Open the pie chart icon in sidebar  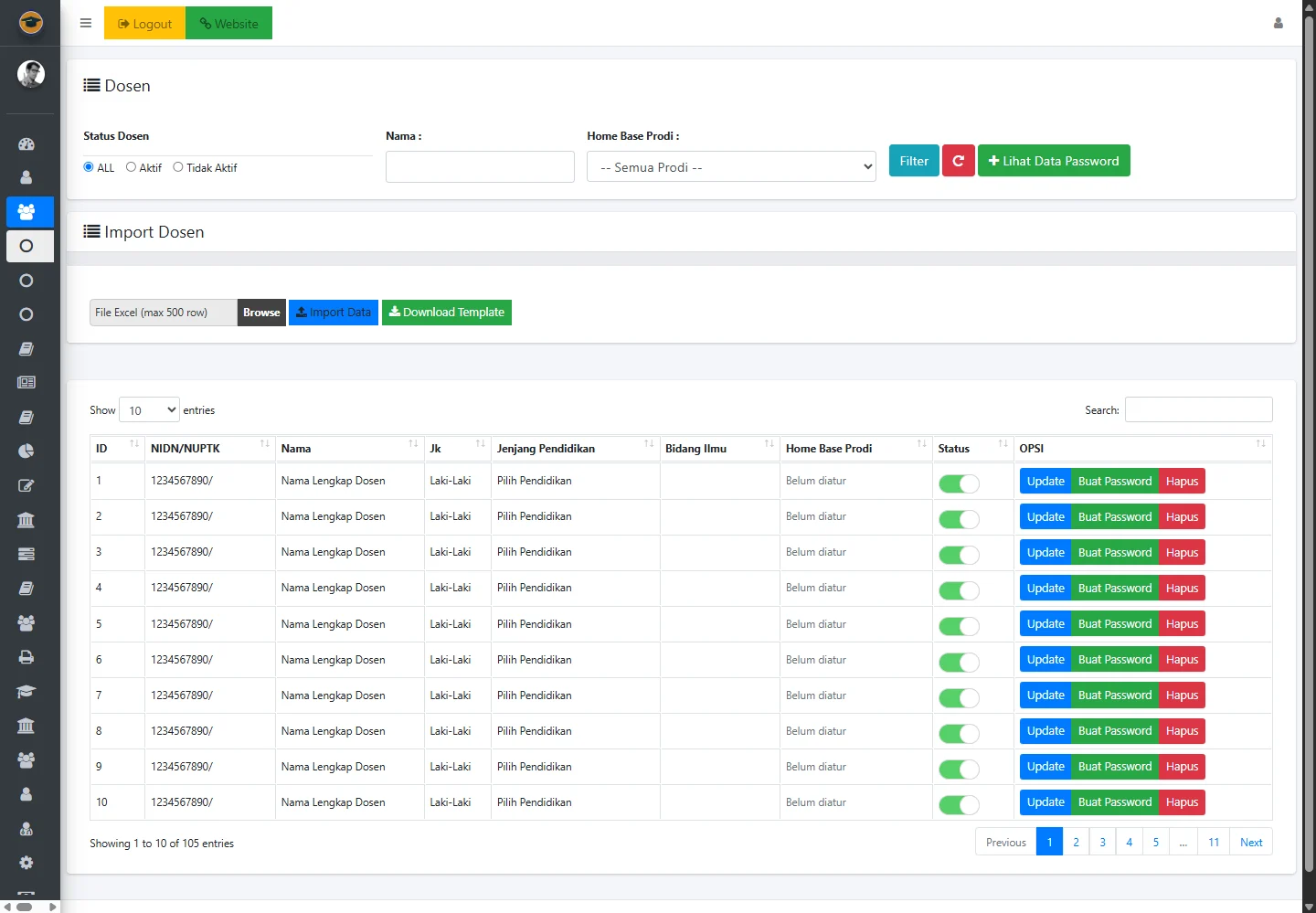pos(26,451)
